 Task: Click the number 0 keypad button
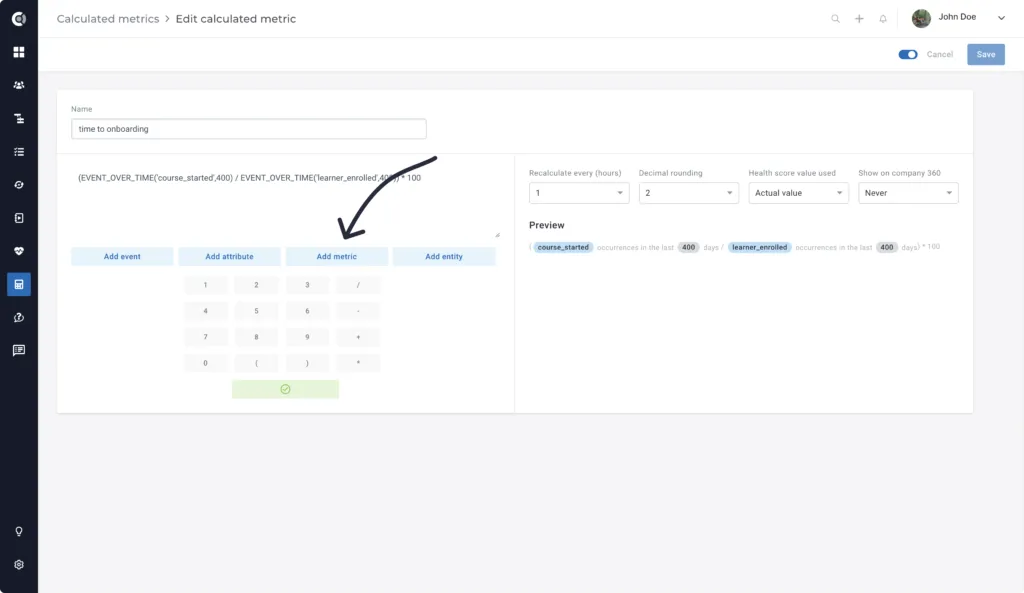205,363
